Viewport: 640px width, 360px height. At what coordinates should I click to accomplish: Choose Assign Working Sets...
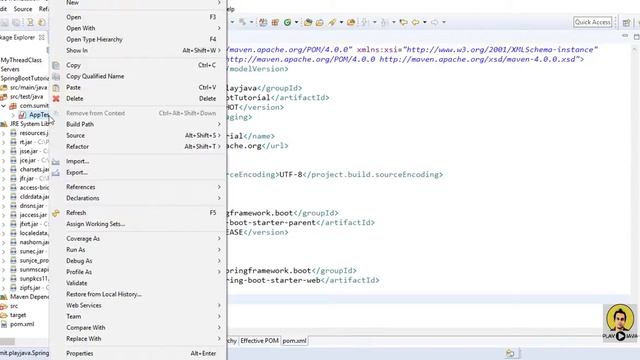pos(138,224)
